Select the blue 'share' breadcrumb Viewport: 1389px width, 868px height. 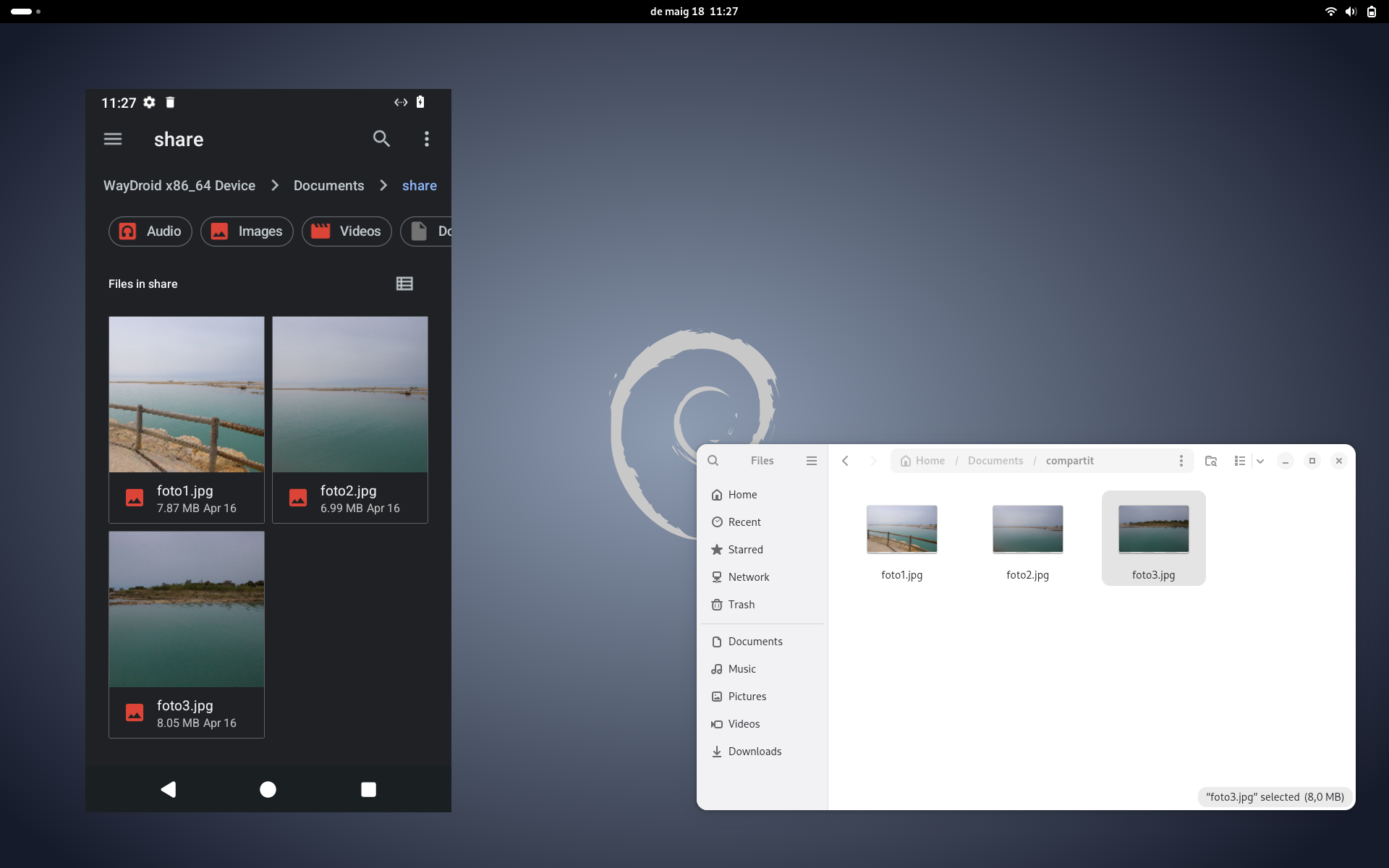click(x=420, y=186)
